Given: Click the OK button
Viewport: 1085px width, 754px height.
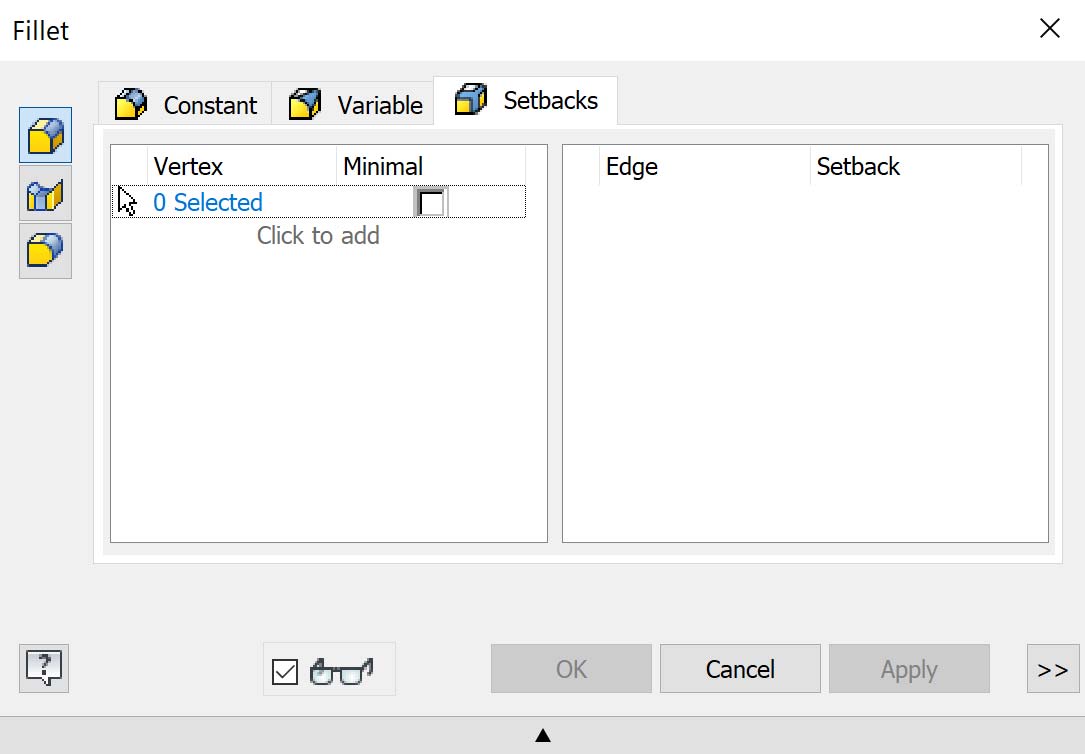Looking at the screenshot, I should [x=571, y=669].
